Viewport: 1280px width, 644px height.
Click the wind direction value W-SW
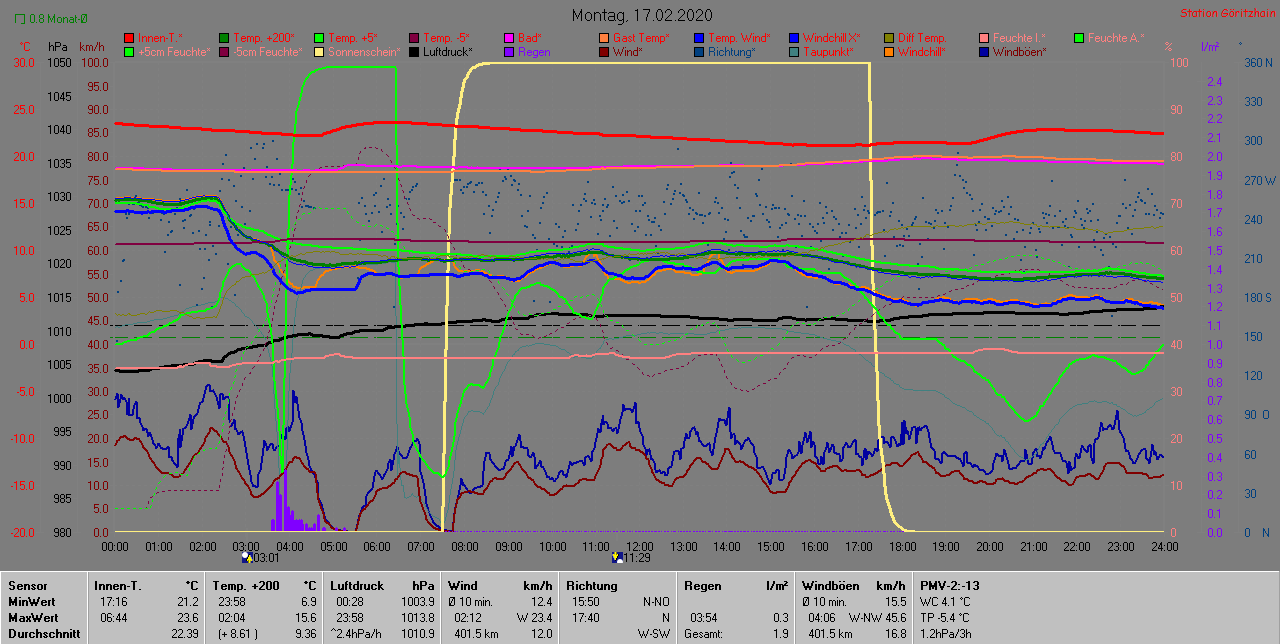tap(653, 633)
